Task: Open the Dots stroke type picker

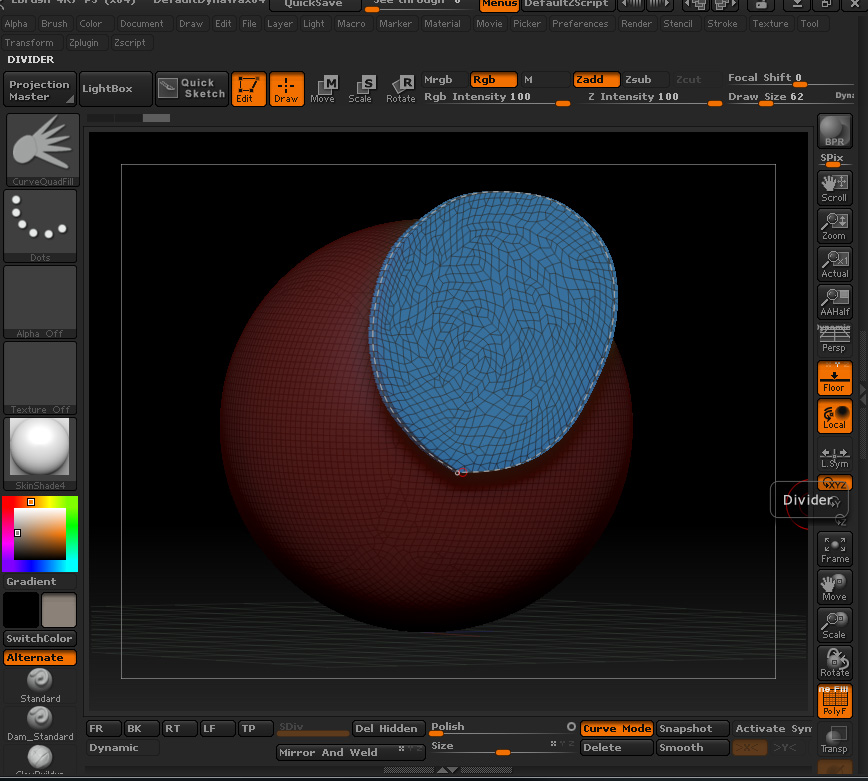Action: tap(40, 226)
